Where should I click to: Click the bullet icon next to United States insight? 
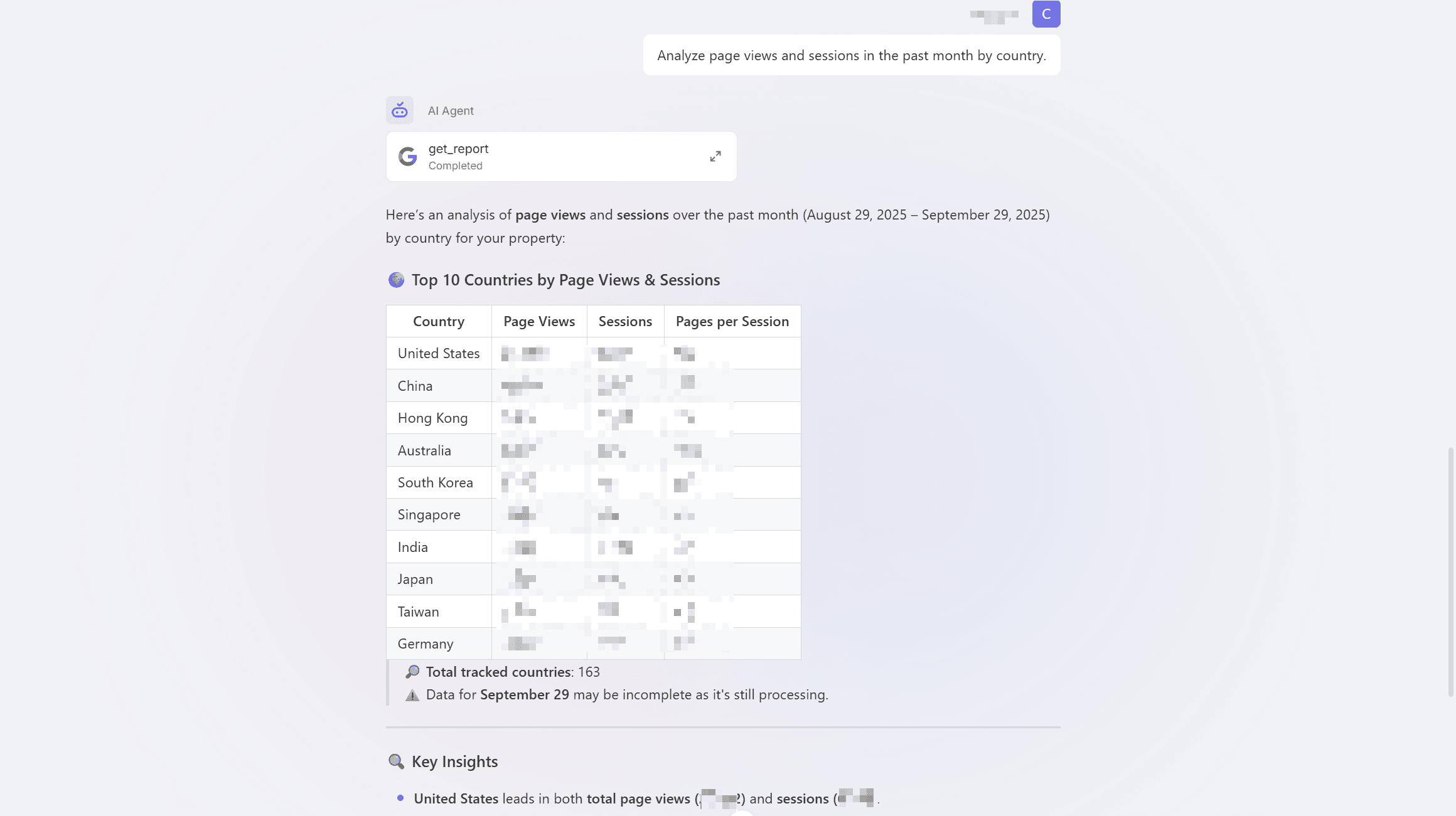[x=400, y=797]
